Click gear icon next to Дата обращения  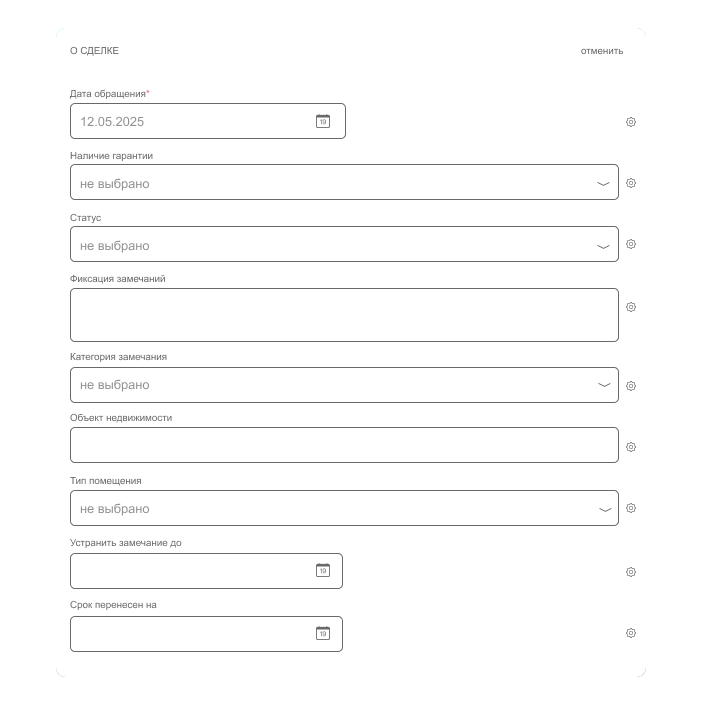click(x=631, y=122)
